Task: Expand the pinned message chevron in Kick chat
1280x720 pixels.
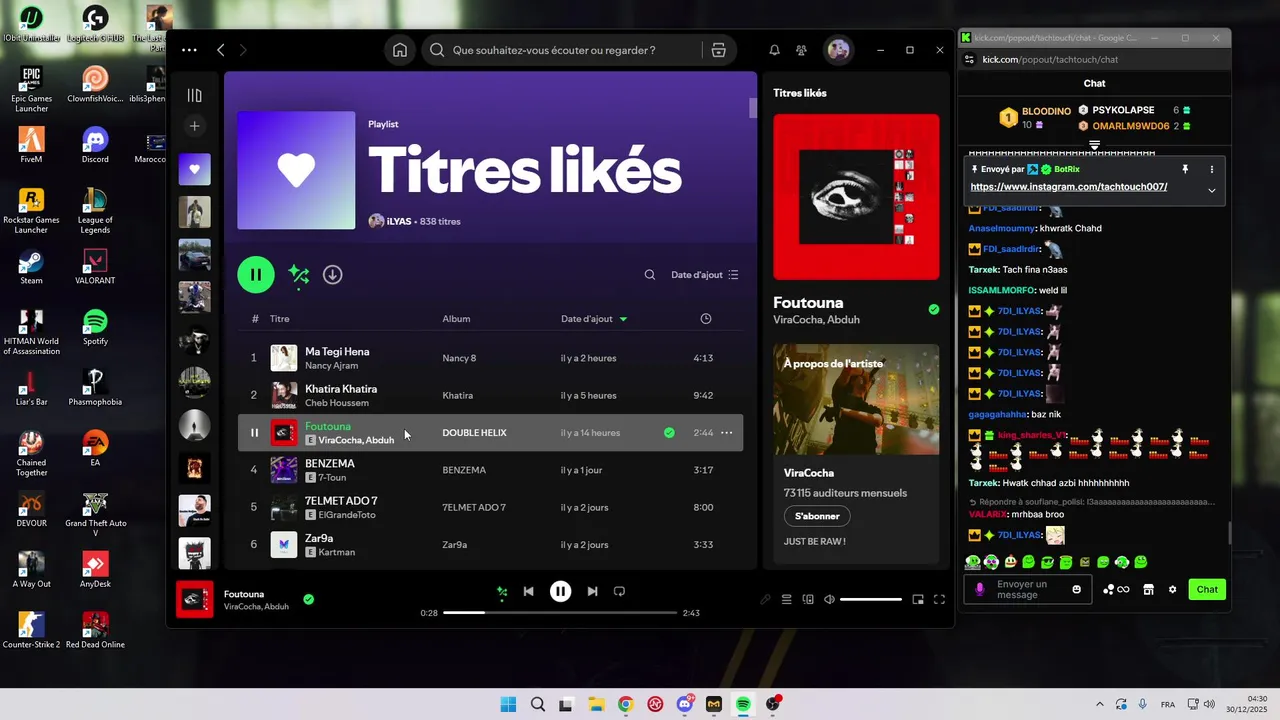Action: (x=1212, y=190)
